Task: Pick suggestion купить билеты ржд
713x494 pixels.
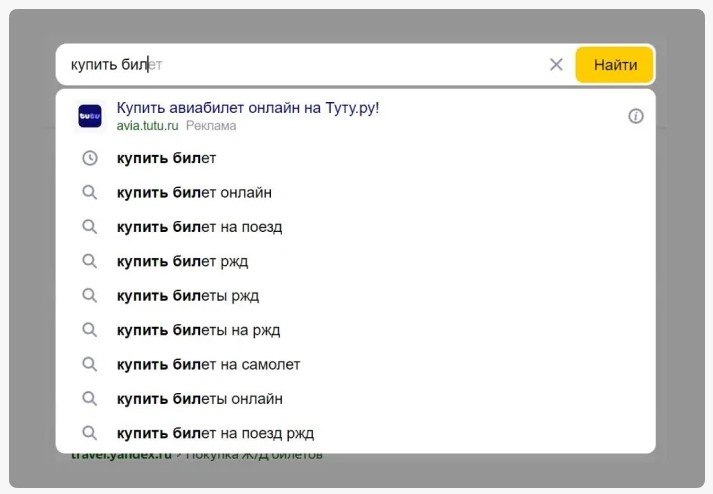Action: tap(356, 296)
